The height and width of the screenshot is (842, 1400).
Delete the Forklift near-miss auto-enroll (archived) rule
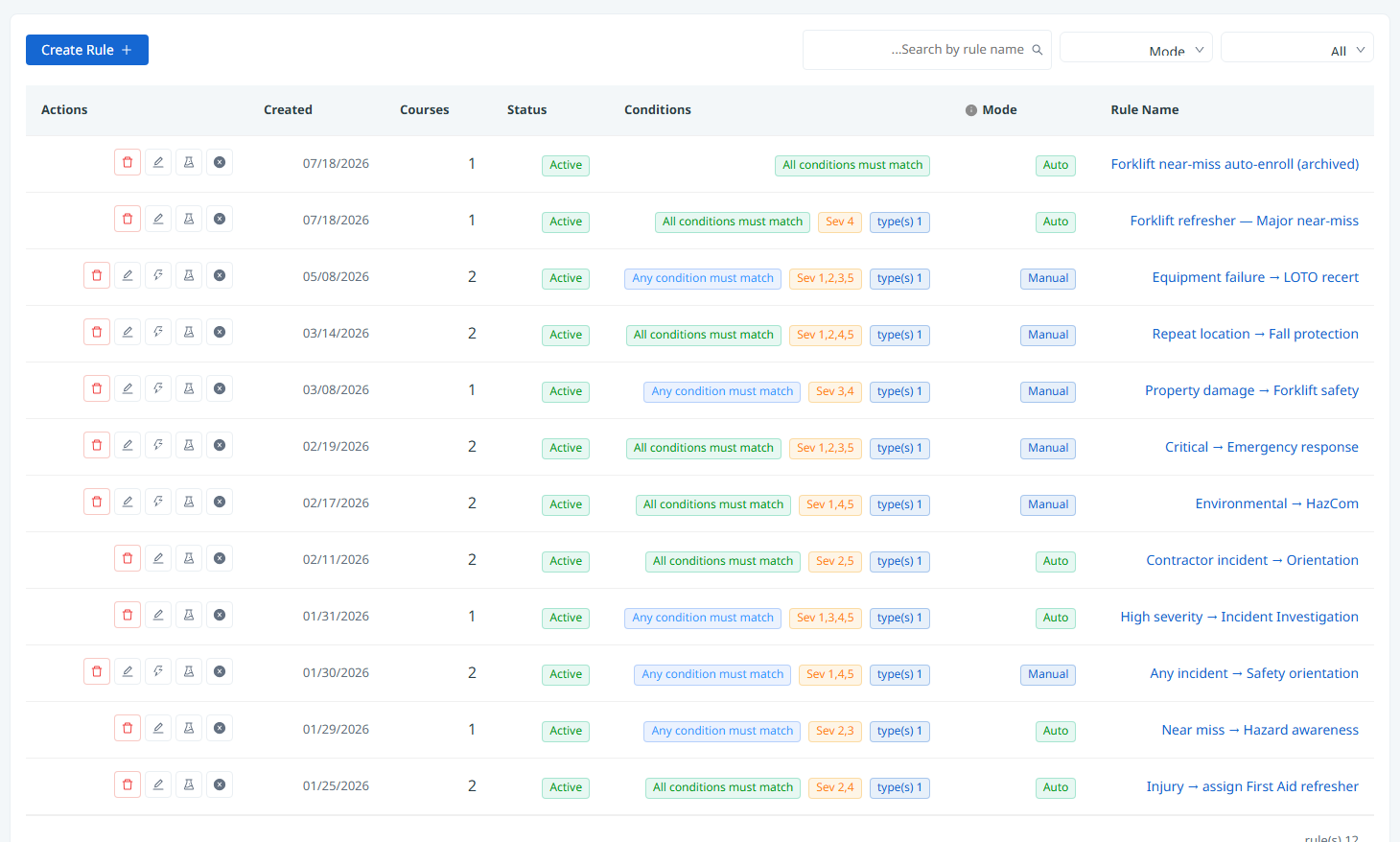[128, 163]
